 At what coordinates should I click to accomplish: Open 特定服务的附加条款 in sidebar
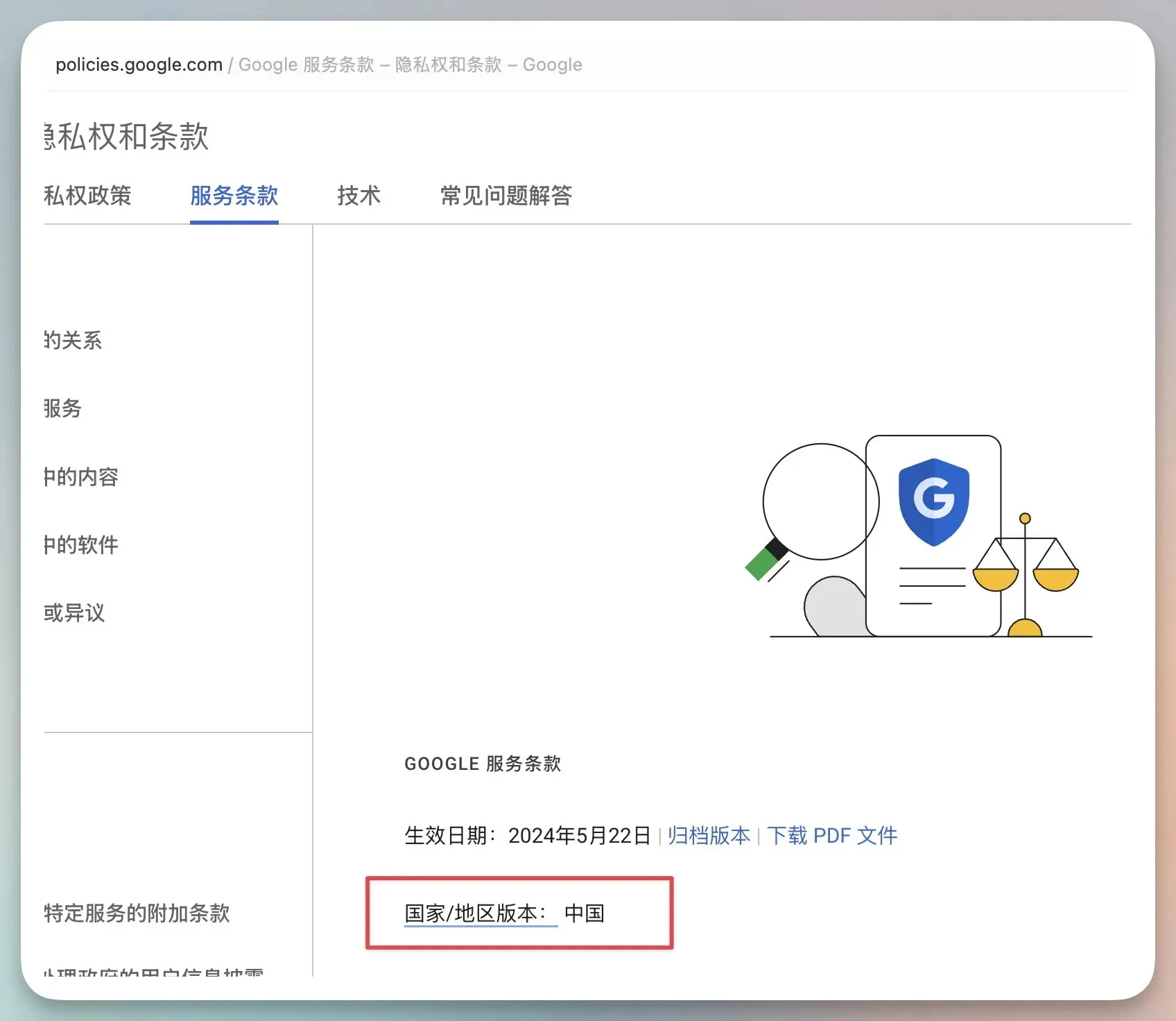[x=137, y=913]
